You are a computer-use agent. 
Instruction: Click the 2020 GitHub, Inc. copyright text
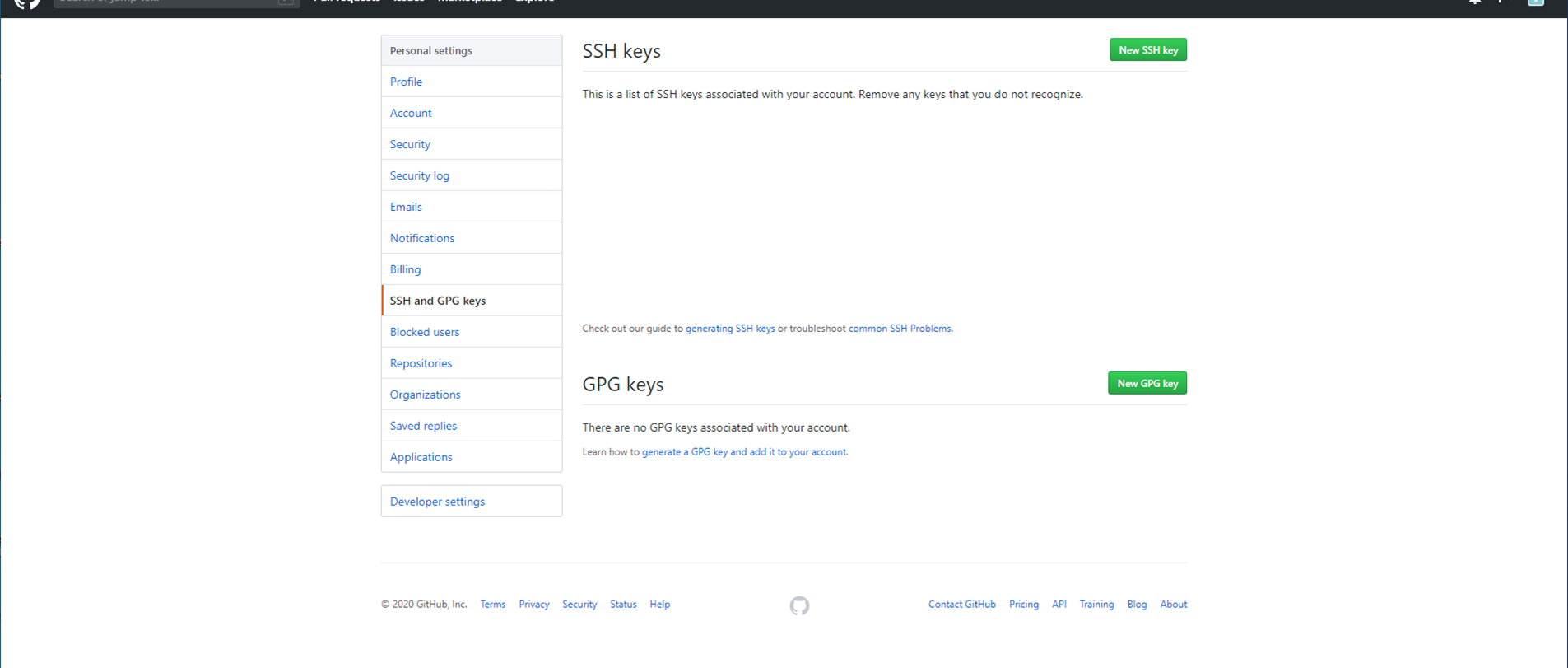[x=424, y=605]
